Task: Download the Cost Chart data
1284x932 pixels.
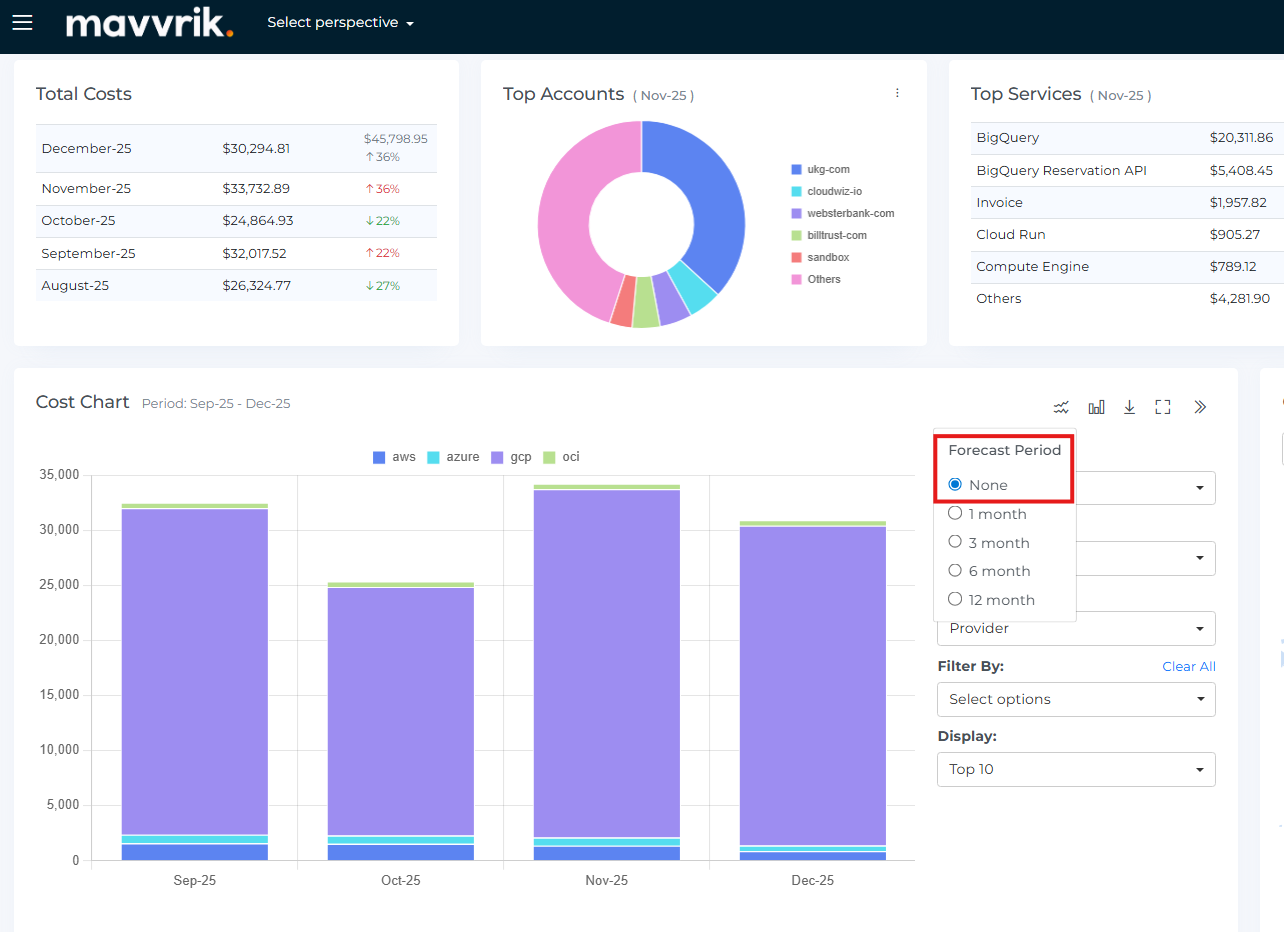Action: (1129, 407)
